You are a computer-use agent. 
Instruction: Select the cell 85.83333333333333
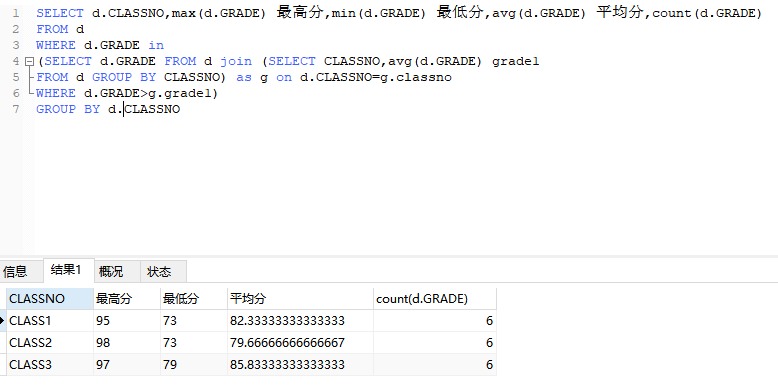click(x=300, y=364)
